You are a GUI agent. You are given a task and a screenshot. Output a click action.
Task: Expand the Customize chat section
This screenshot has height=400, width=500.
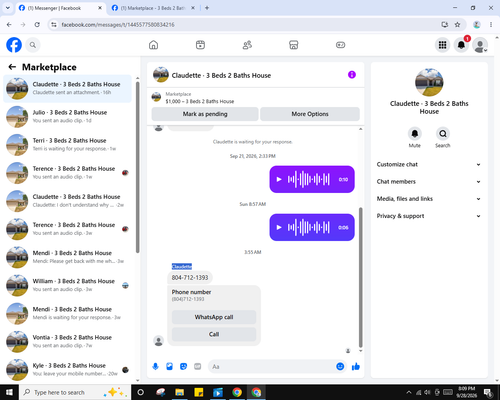pyautogui.click(x=429, y=164)
